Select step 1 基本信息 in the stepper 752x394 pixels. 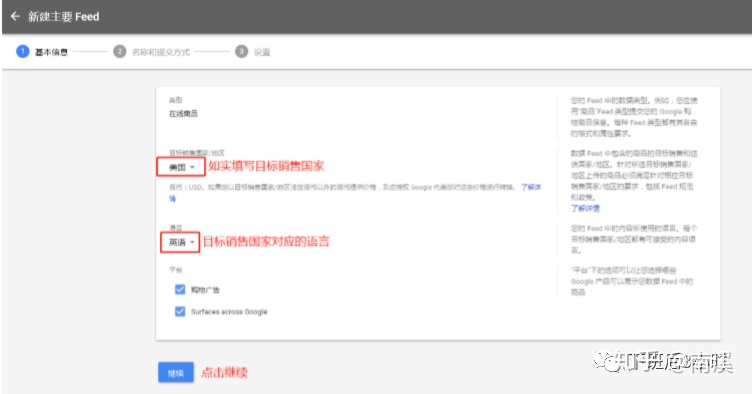click(42, 52)
